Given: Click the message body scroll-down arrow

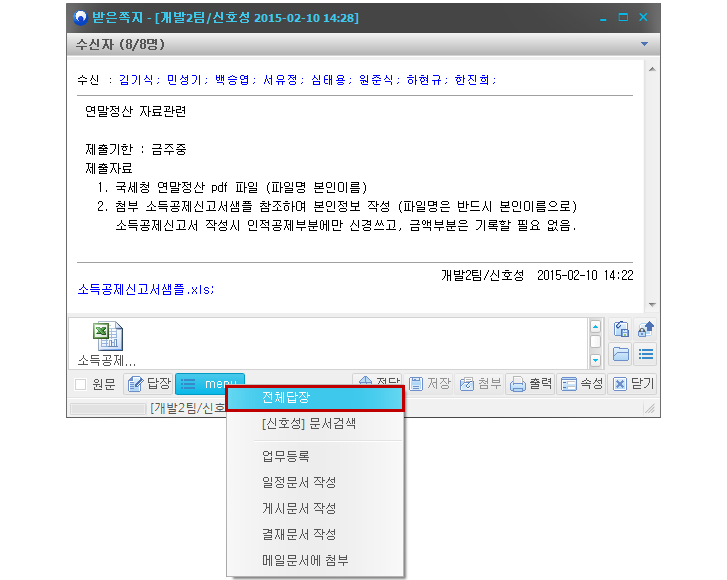Looking at the screenshot, I should point(652,305).
